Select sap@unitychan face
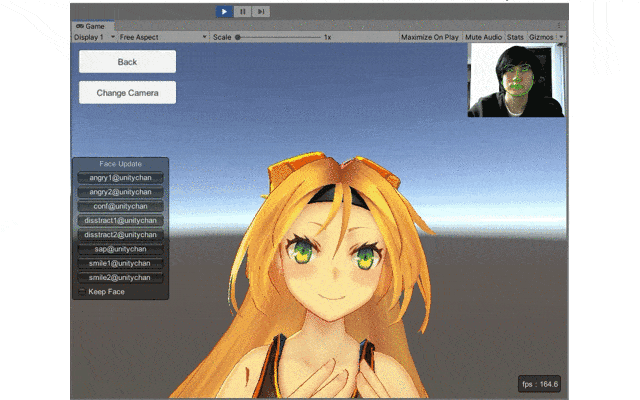This screenshot has width=640, height=400. (x=120, y=249)
